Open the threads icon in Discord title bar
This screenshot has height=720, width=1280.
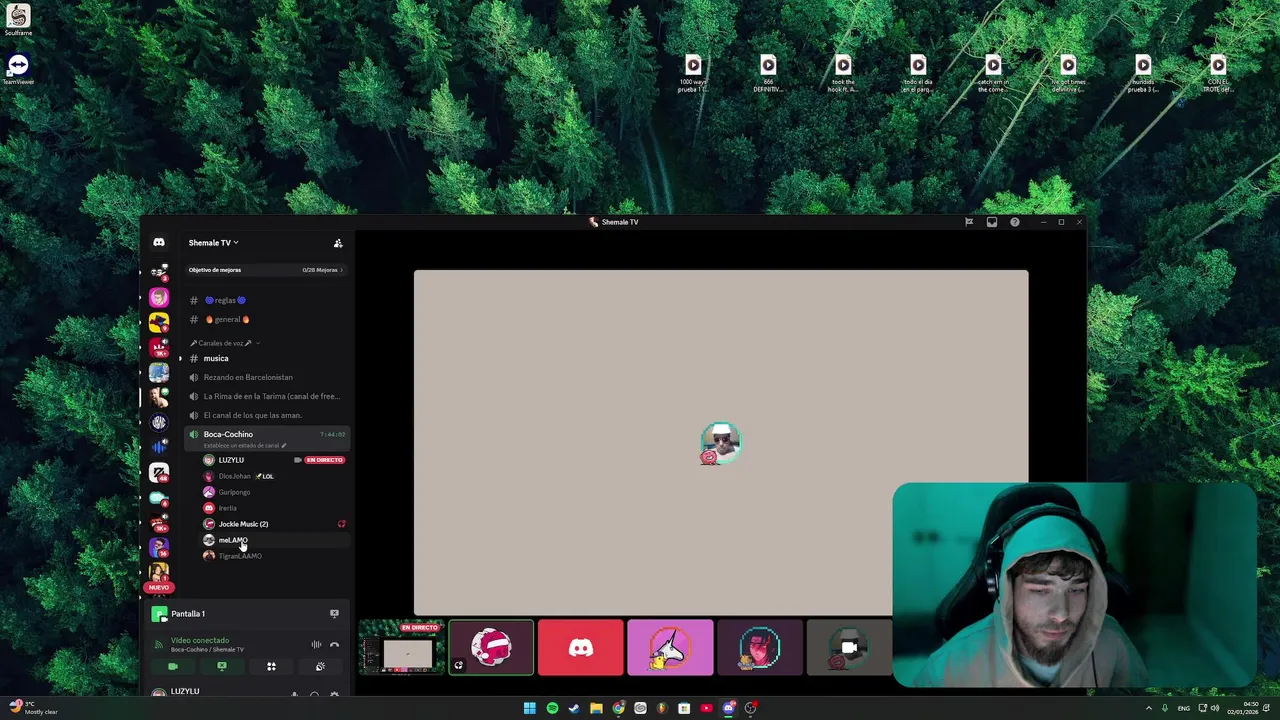pyautogui.click(x=969, y=222)
